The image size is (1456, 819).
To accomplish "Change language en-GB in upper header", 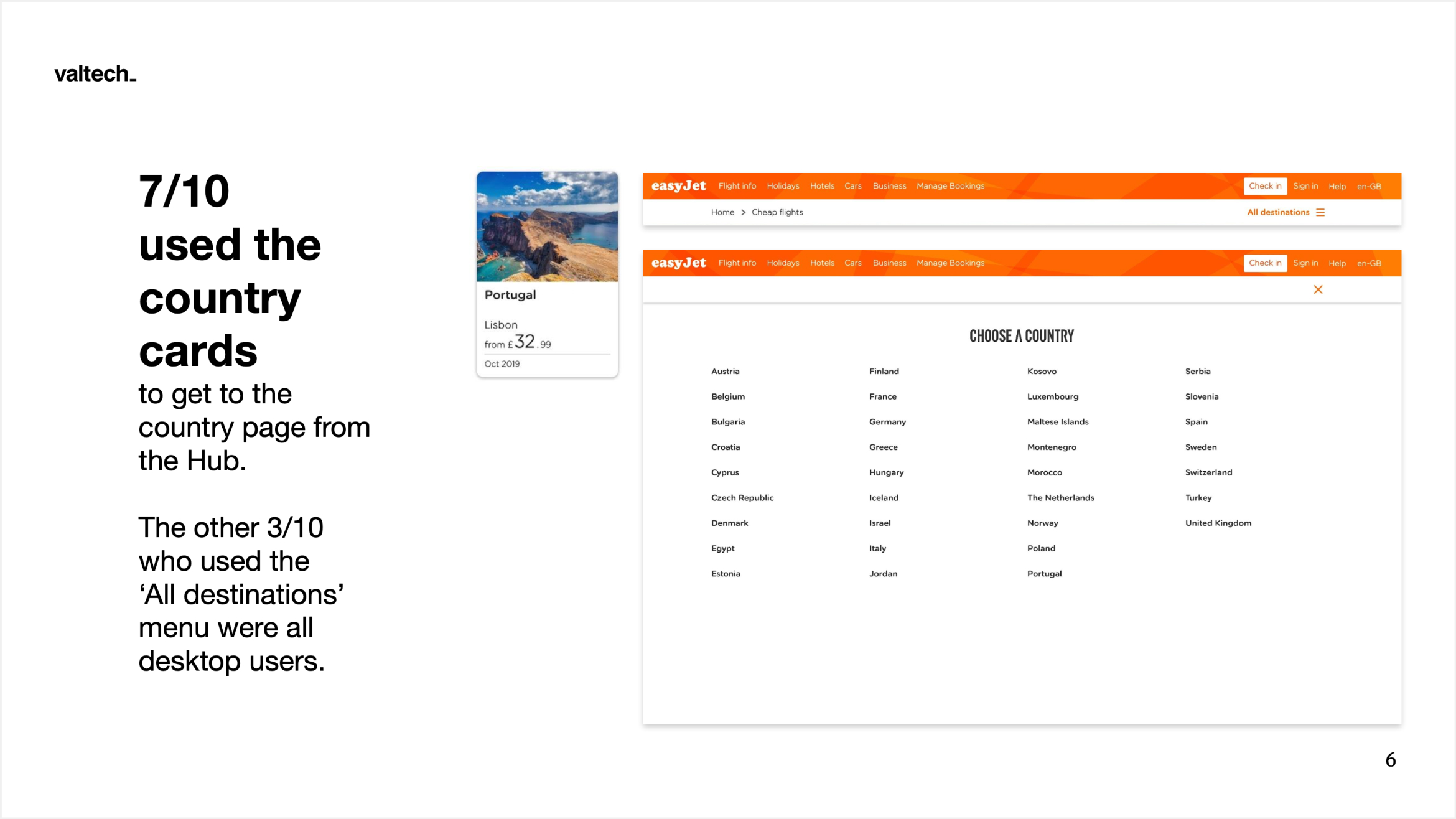I will click(1369, 186).
